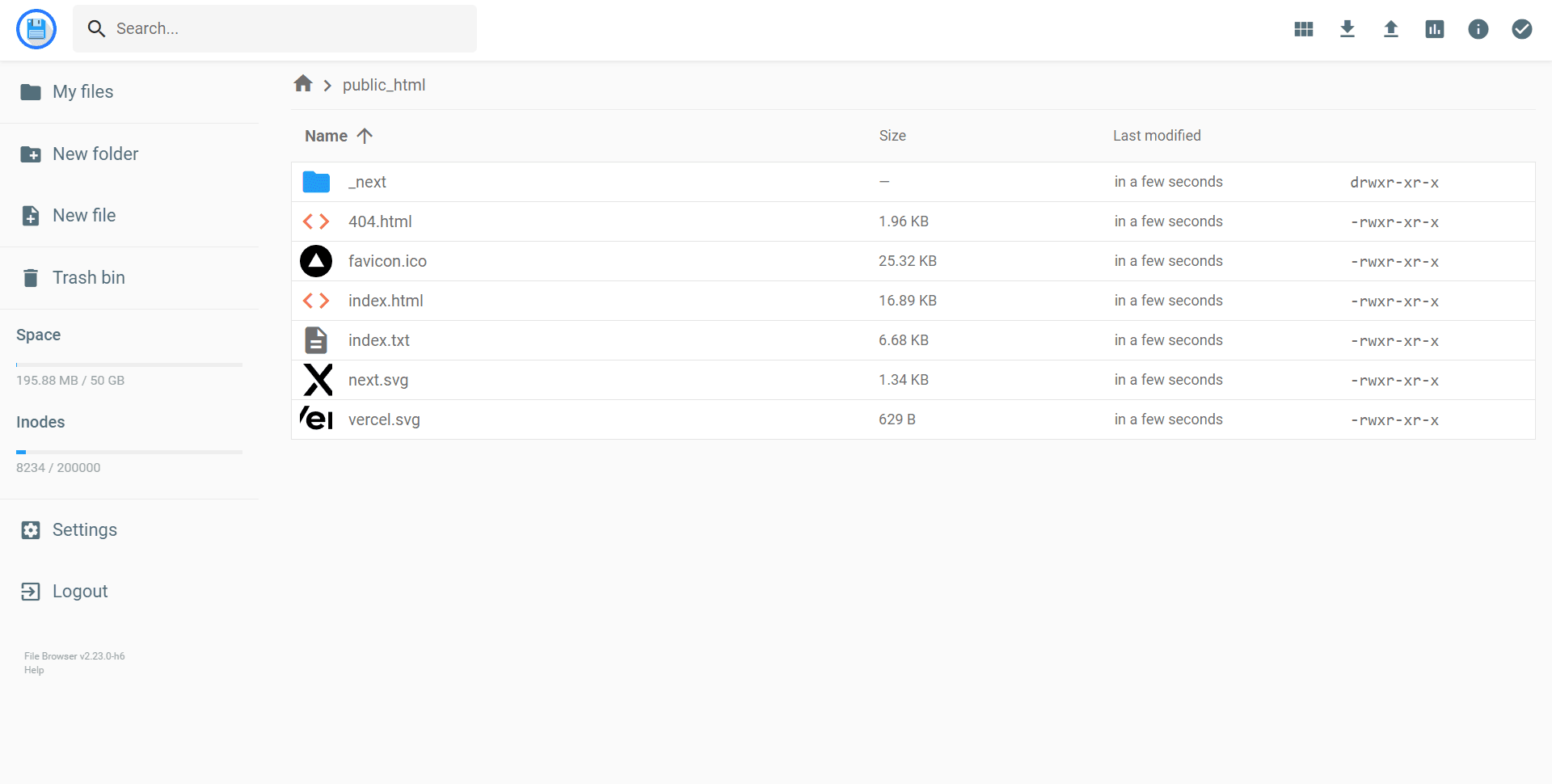Viewport: 1552px width, 784px height.
Task: Select the favicon.ico thumbnail
Action: click(x=316, y=261)
